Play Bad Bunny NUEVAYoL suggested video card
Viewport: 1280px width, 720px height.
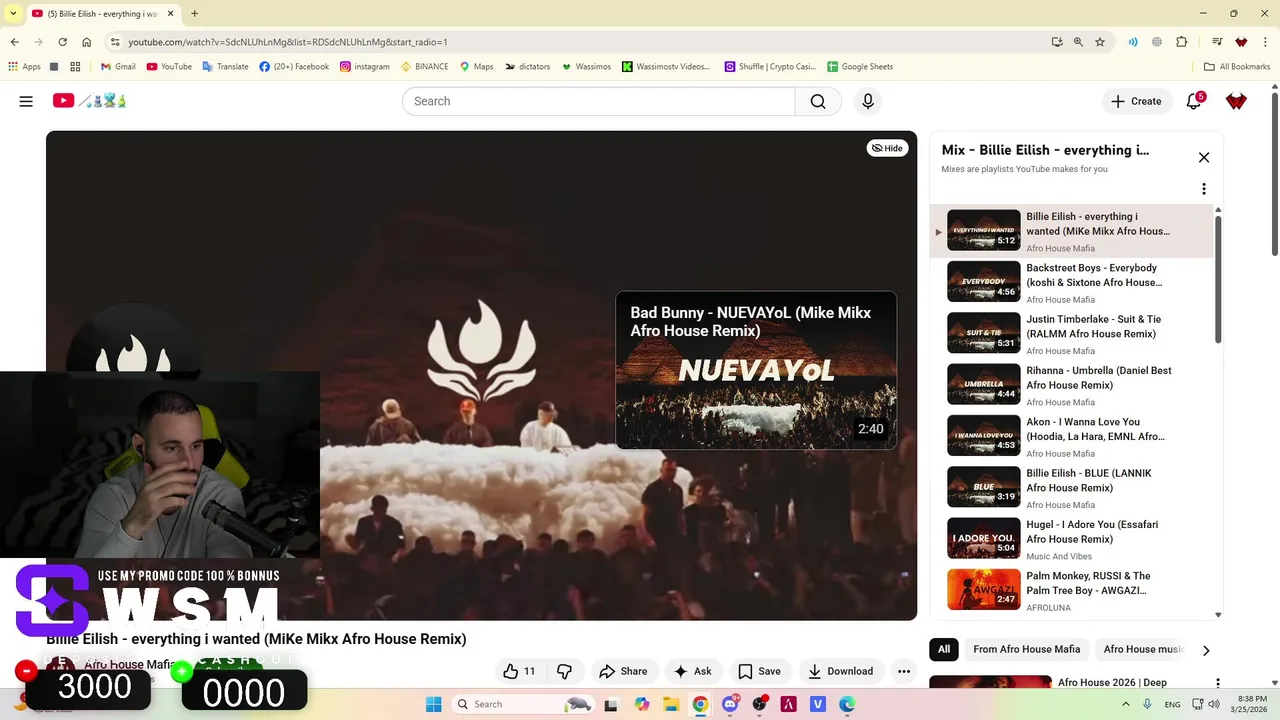[x=756, y=370]
